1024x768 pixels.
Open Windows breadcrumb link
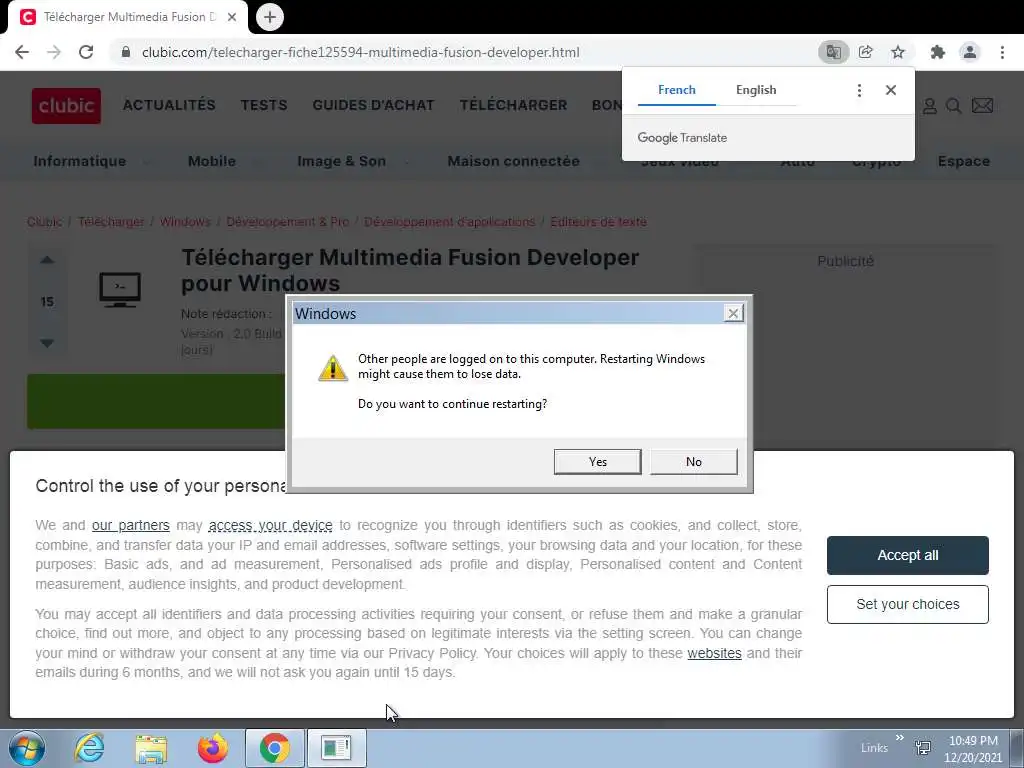(x=185, y=222)
